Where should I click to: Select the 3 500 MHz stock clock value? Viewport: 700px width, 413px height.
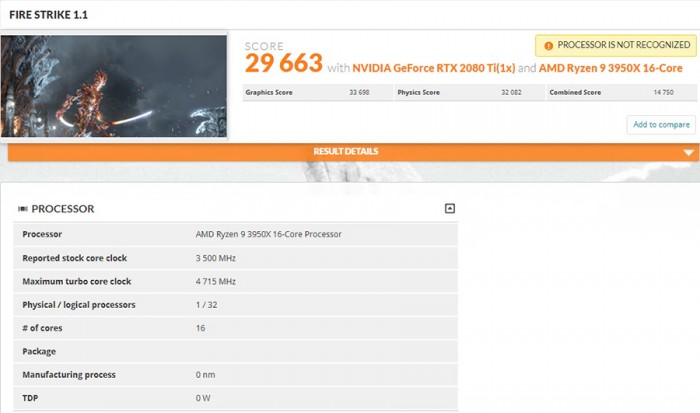coord(216,258)
